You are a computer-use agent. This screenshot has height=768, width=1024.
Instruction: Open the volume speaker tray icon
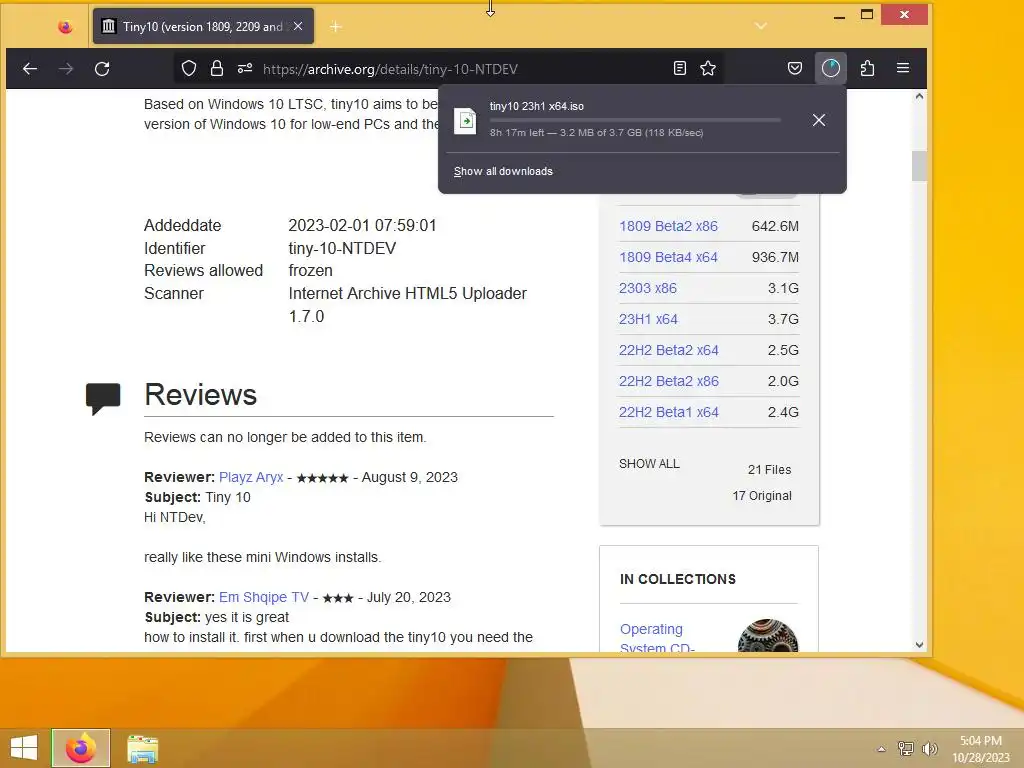[929, 748]
